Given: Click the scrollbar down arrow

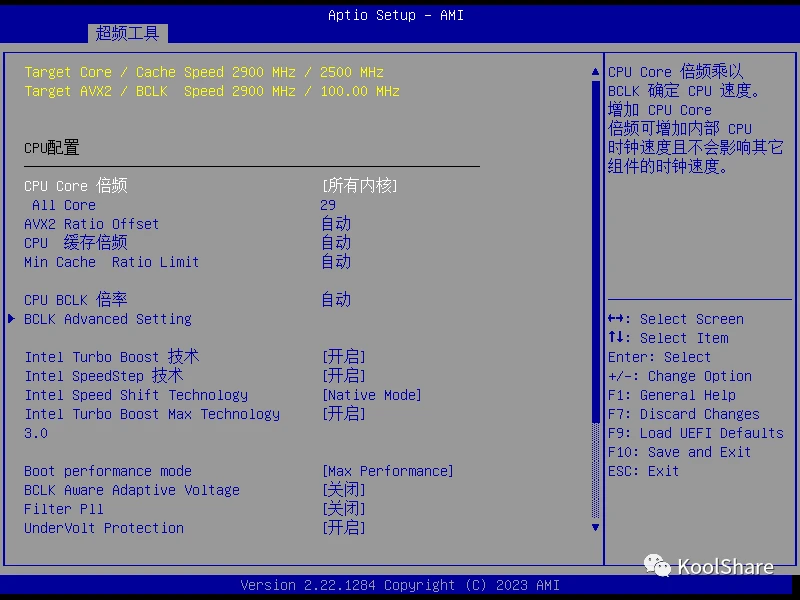Looking at the screenshot, I should 595,527.
